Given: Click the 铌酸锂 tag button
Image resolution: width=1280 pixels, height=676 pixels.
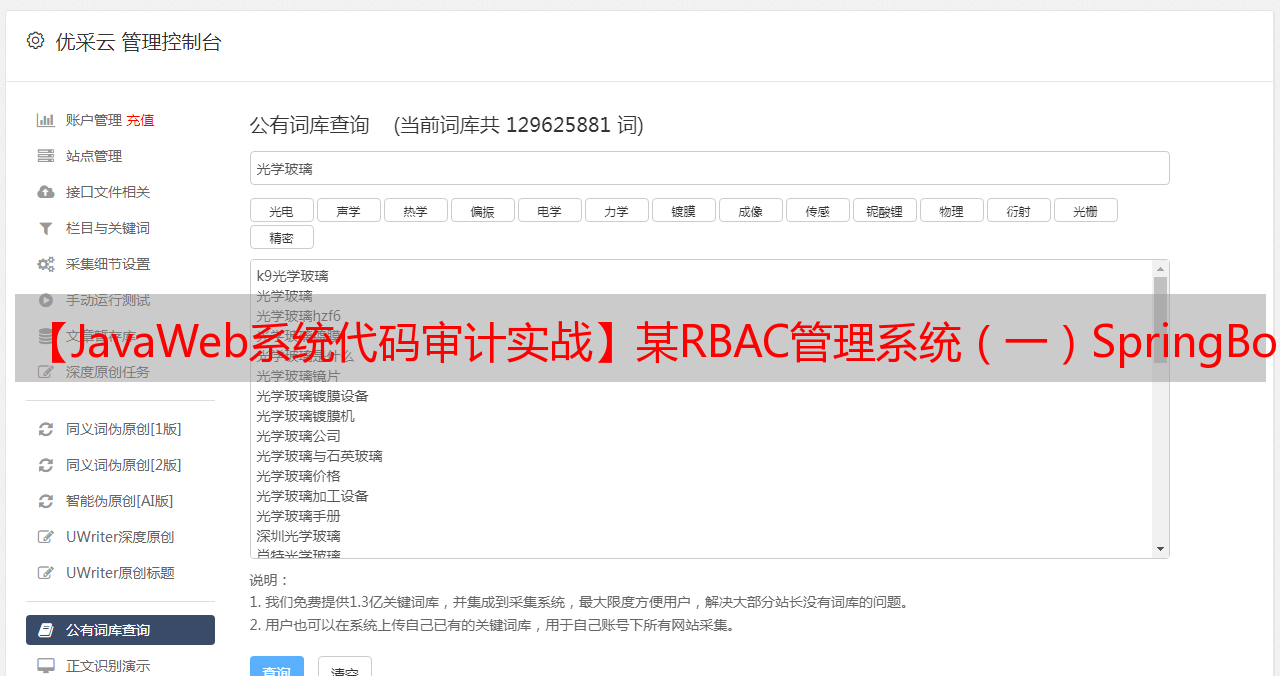Looking at the screenshot, I should tap(884, 210).
